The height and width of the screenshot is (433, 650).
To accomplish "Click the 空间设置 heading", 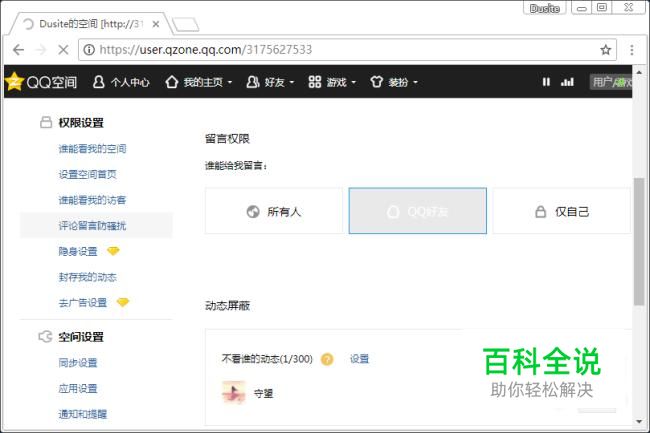I will click(x=81, y=337).
